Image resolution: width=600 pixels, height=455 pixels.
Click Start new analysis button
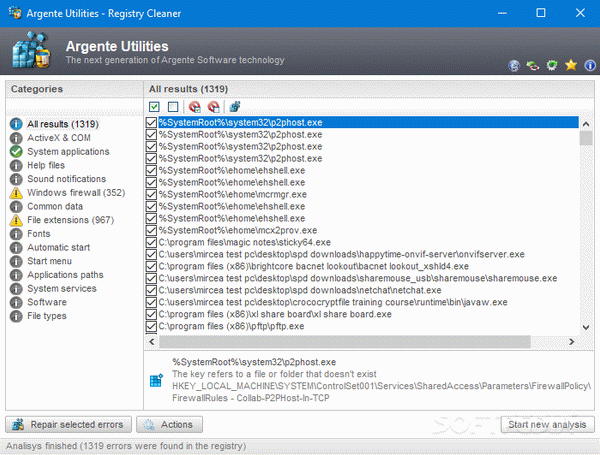(547, 424)
